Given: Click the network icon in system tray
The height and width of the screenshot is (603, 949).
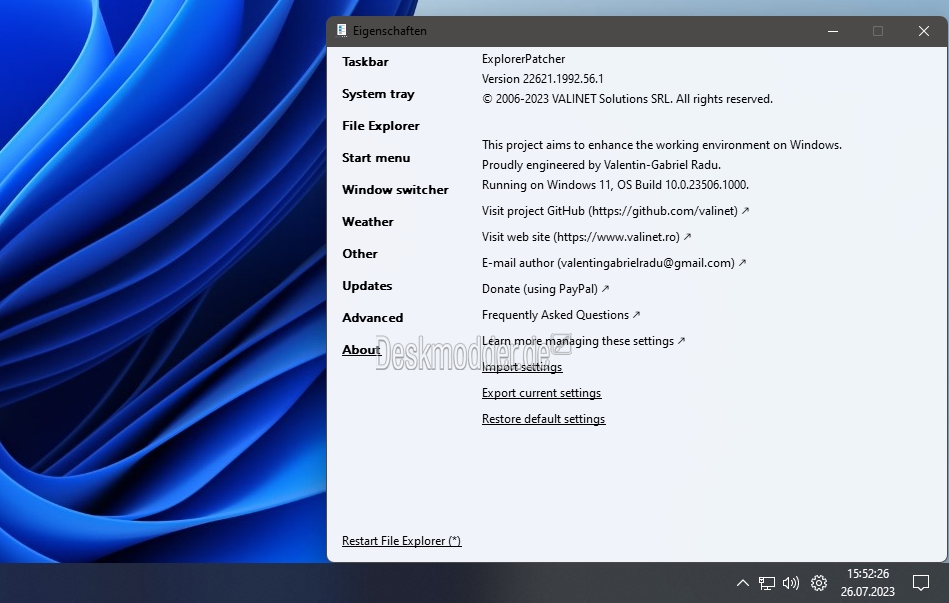Looking at the screenshot, I should [x=767, y=583].
